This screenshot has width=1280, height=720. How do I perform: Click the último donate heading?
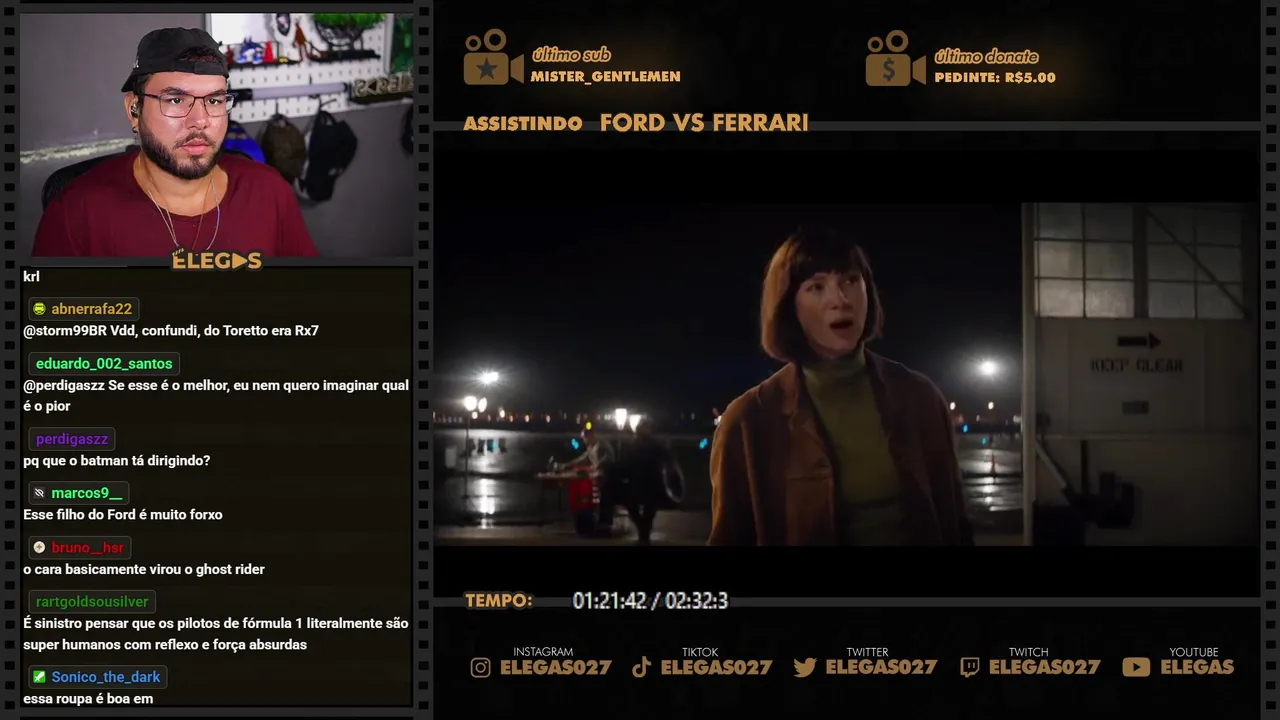pos(986,56)
